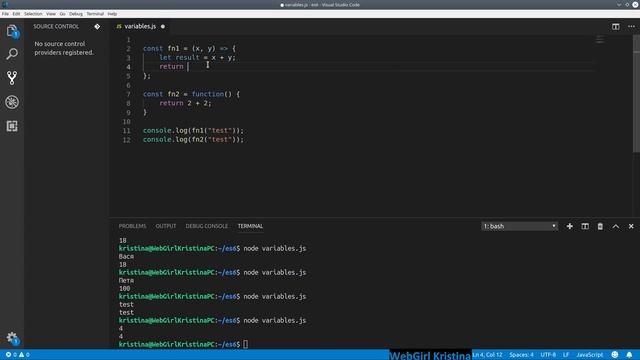Click 'const fn1' on line 2

point(161,49)
